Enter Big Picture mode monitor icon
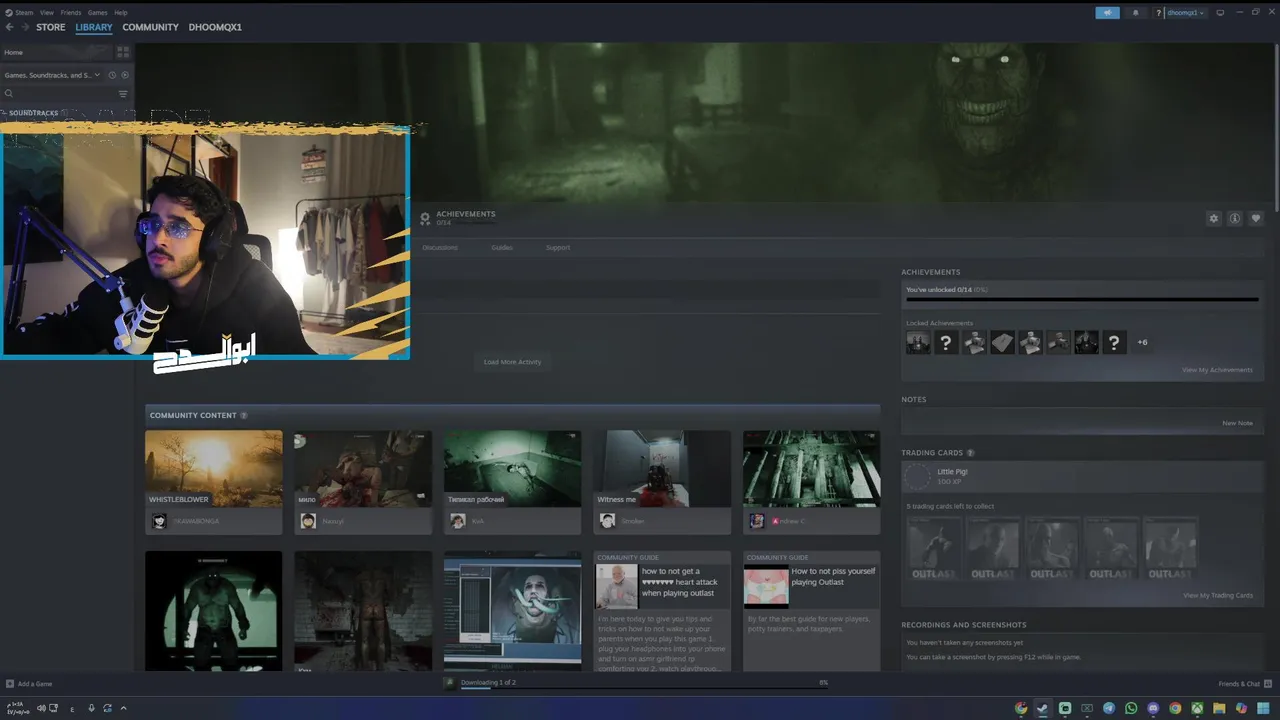This screenshot has height=720, width=1280. [x=1220, y=13]
